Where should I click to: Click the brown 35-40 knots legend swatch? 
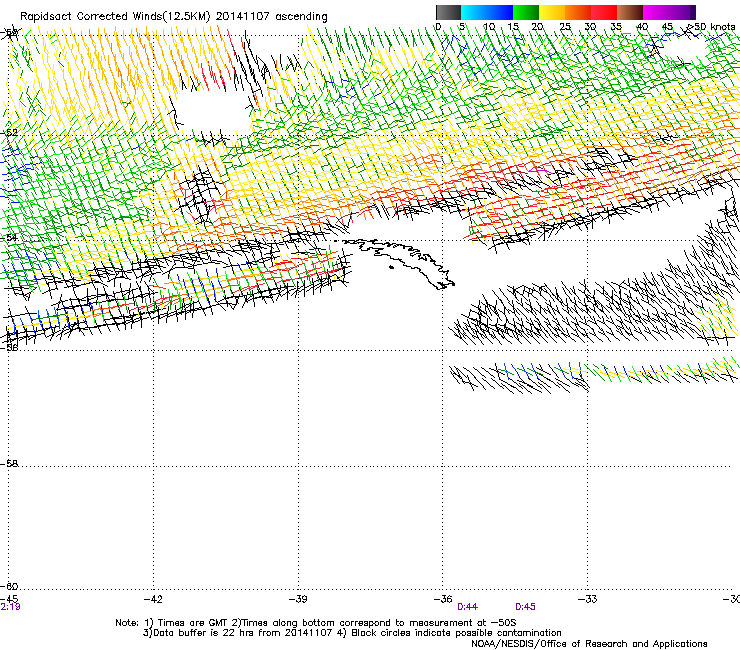630,12
